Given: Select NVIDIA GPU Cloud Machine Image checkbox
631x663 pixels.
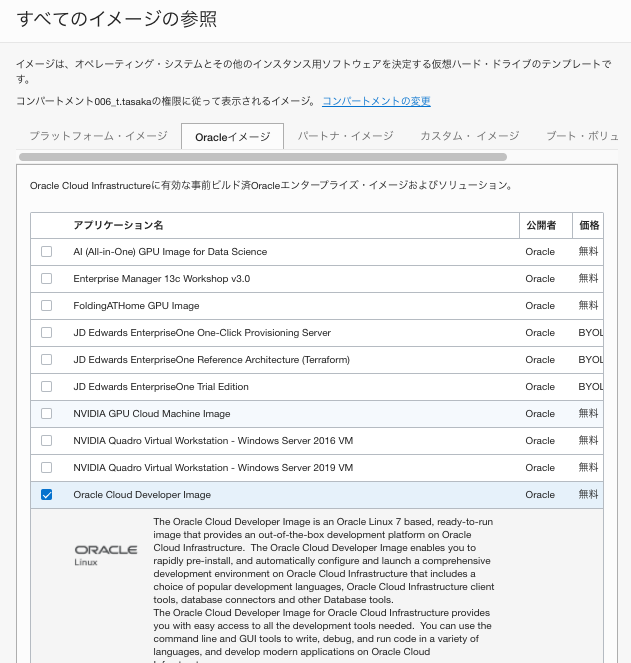Looking at the screenshot, I should (47, 414).
